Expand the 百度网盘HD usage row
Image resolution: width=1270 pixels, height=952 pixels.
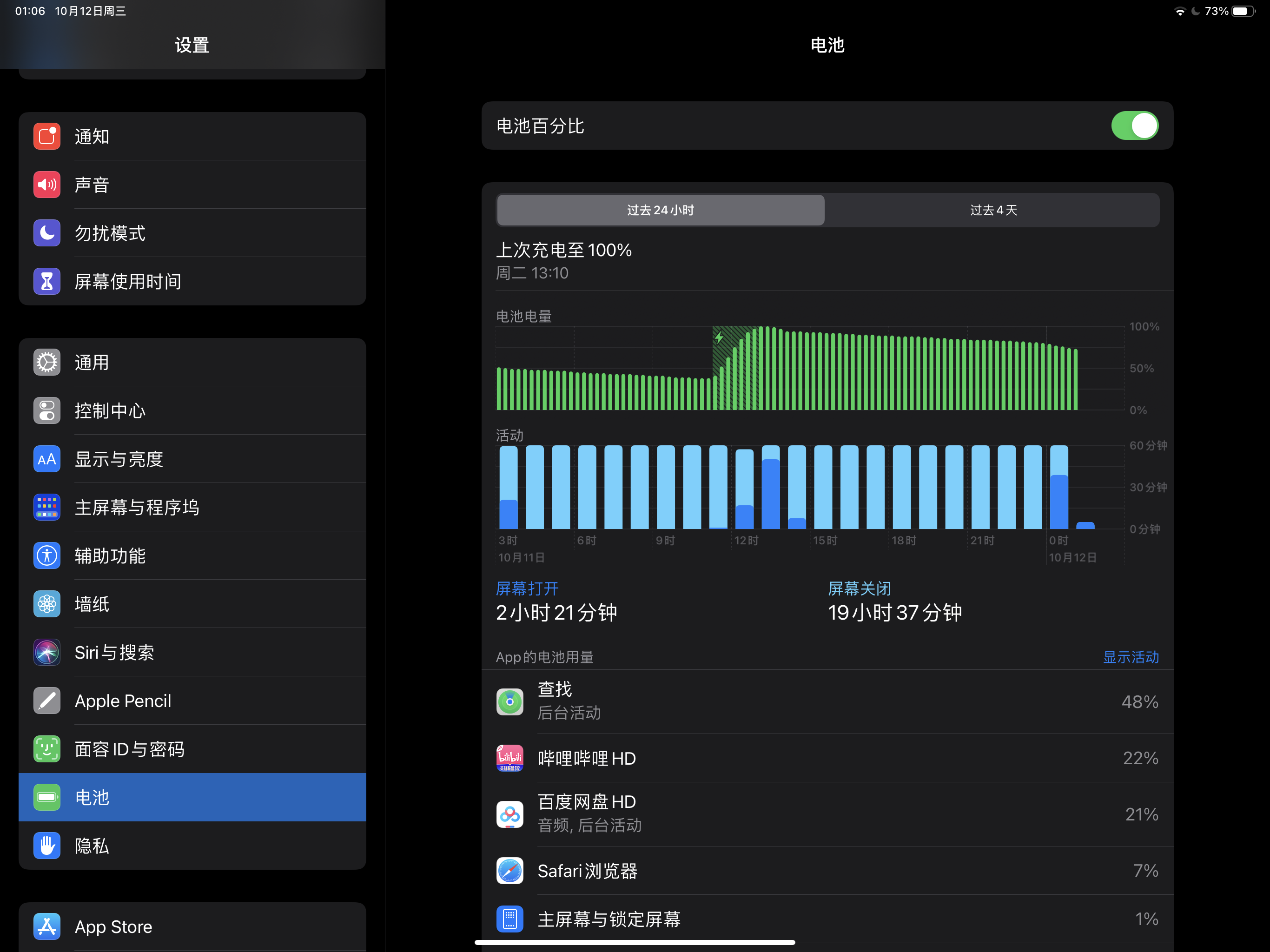(x=827, y=813)
